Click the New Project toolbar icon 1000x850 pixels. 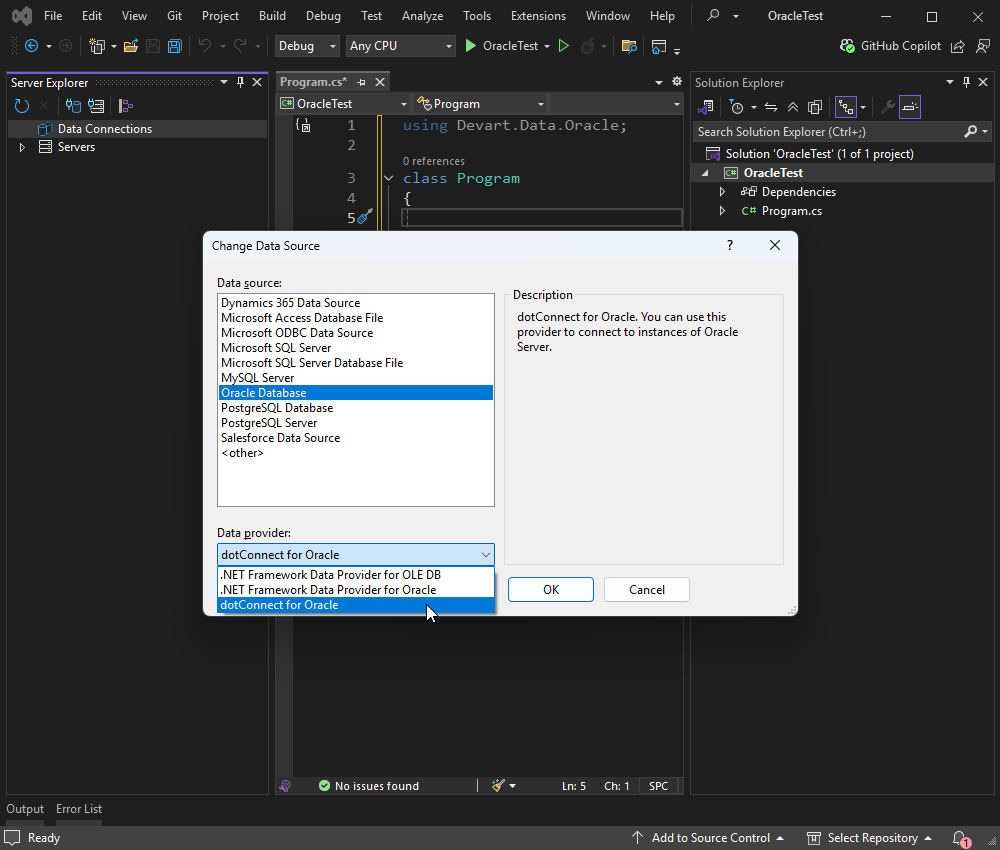pos(97,45)
